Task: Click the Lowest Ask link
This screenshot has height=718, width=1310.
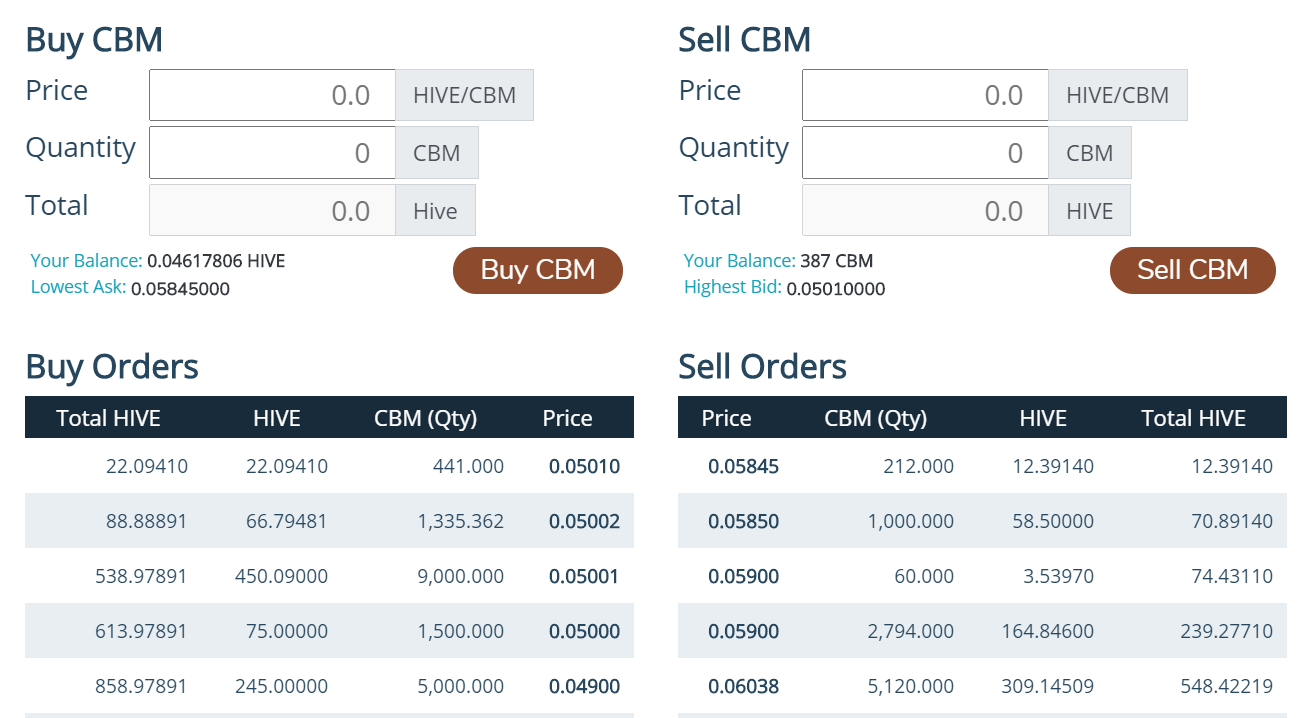Action: click(79, 287)
